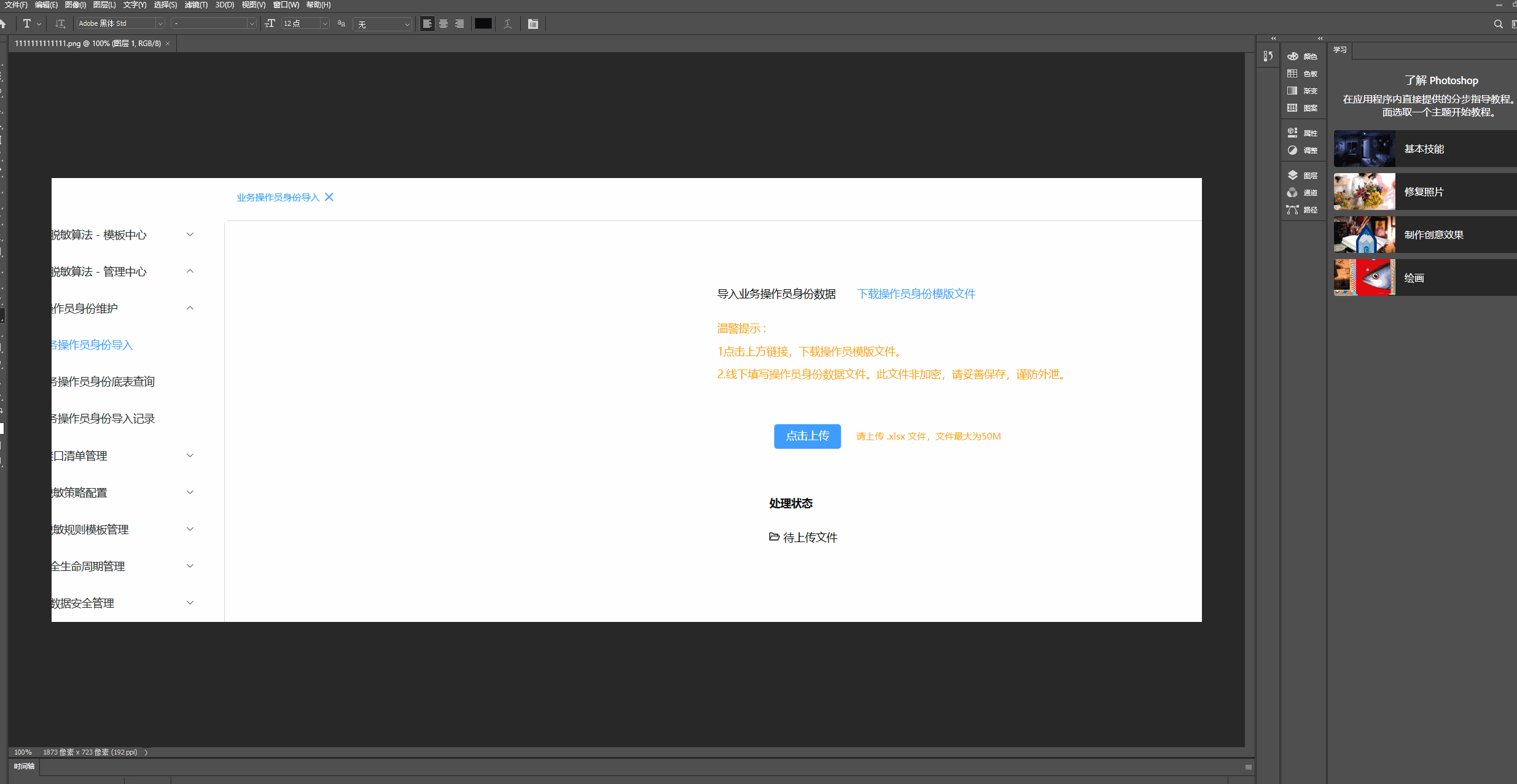Click the warp text icon

pos(508,24)
